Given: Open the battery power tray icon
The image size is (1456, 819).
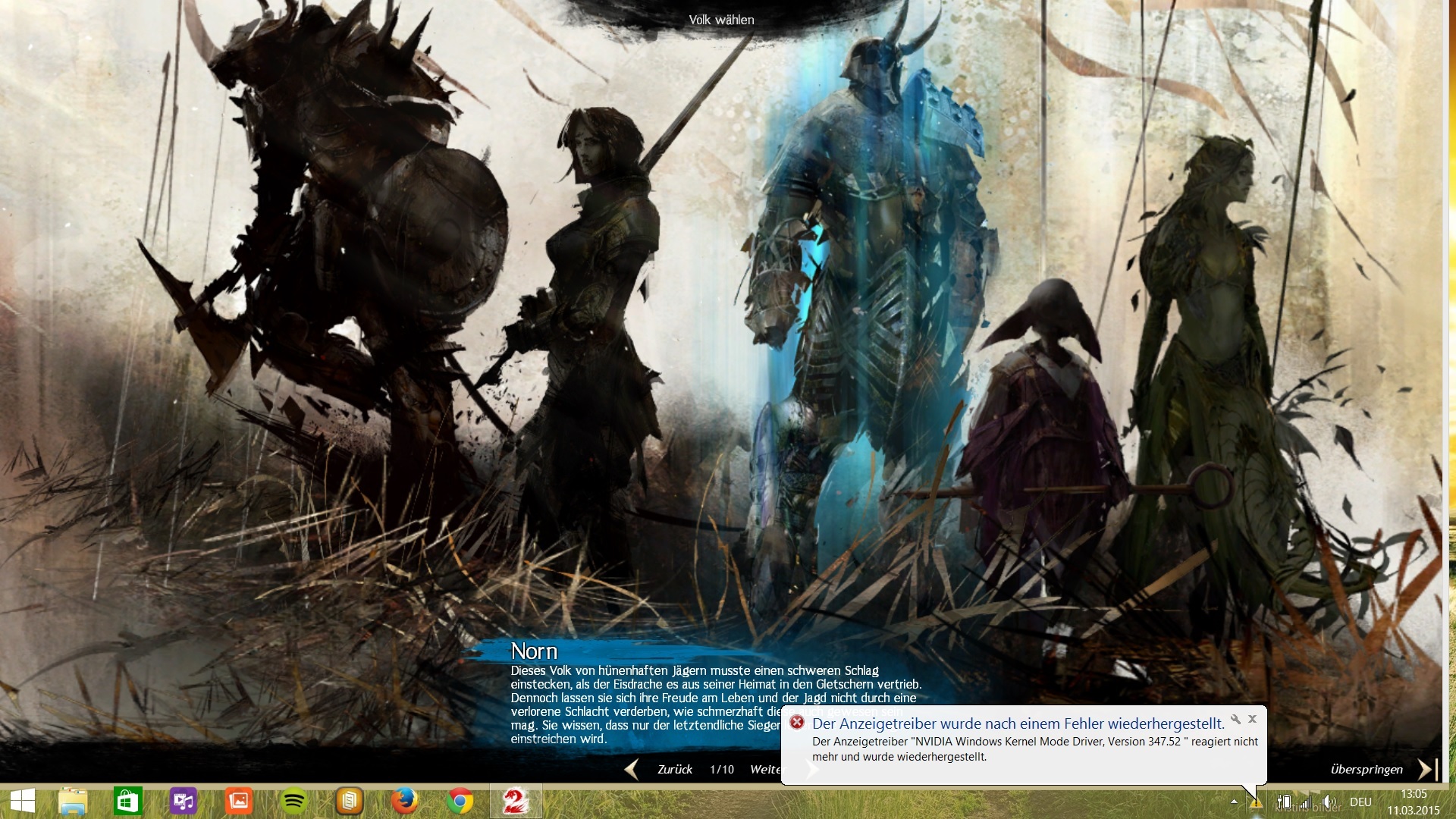Looking at the screenshot, I should 1284,802.
